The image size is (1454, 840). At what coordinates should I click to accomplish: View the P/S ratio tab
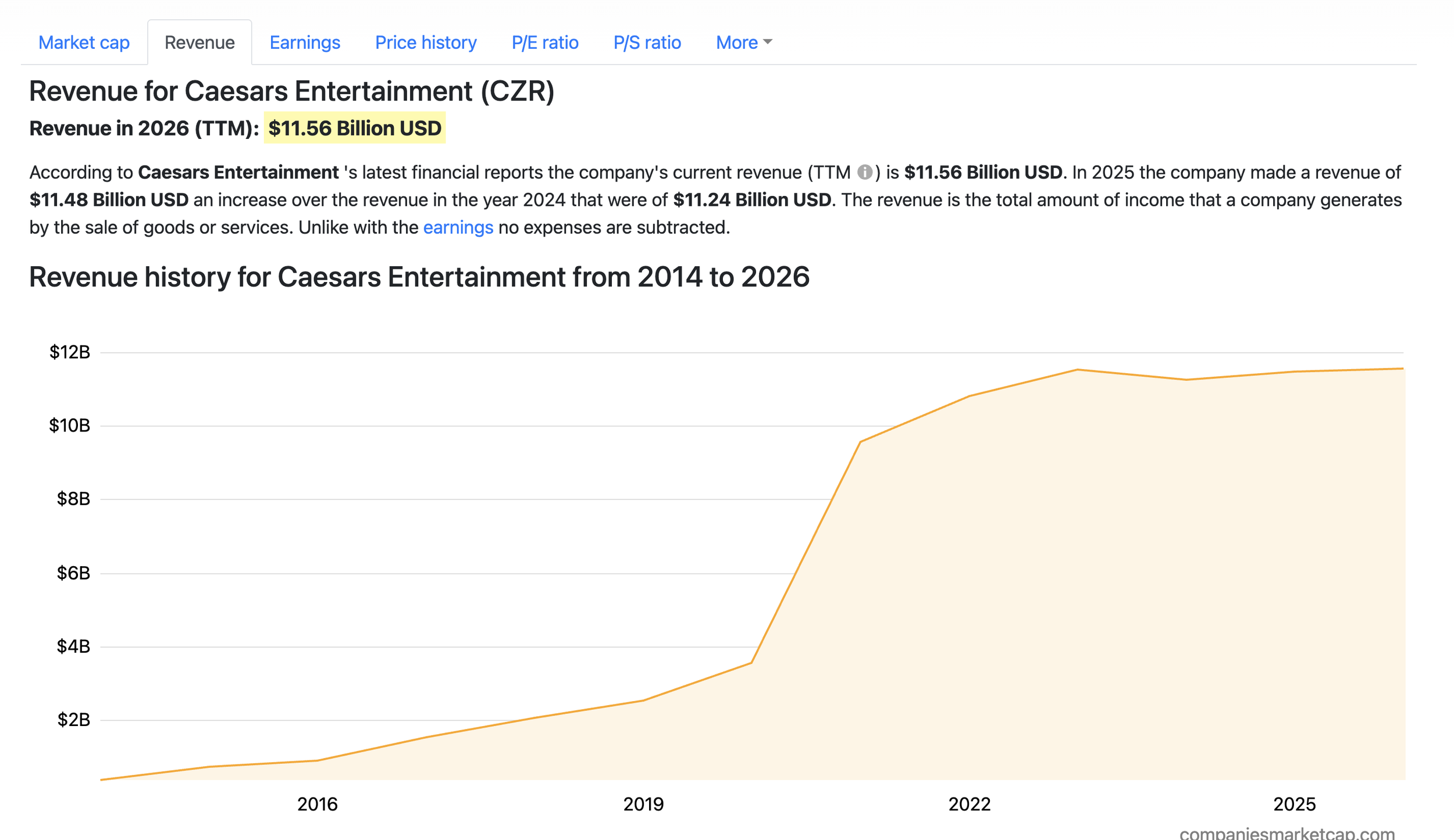[647, 42]
